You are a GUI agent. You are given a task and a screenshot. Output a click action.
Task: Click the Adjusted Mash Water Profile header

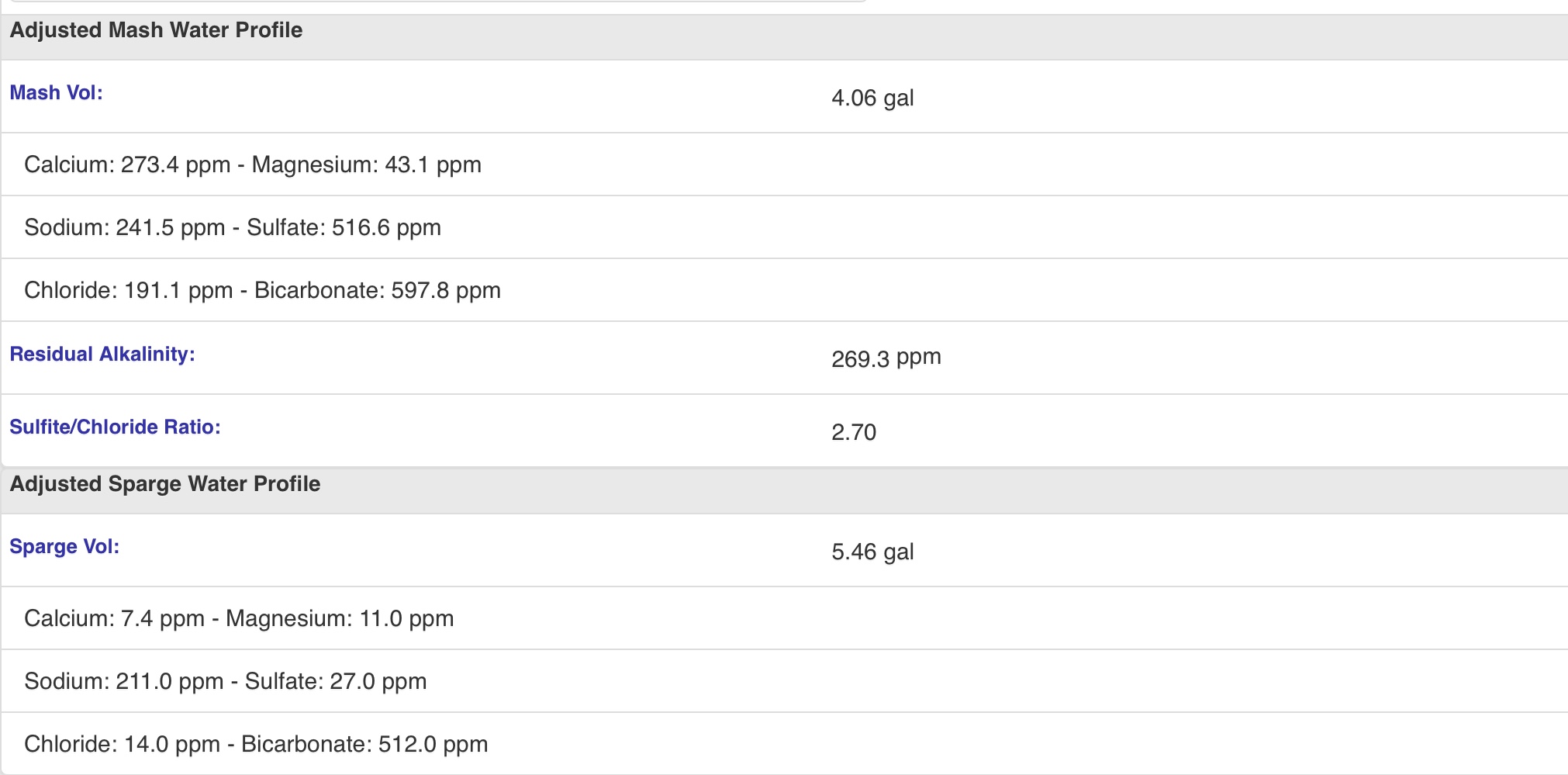pos(784,36)
